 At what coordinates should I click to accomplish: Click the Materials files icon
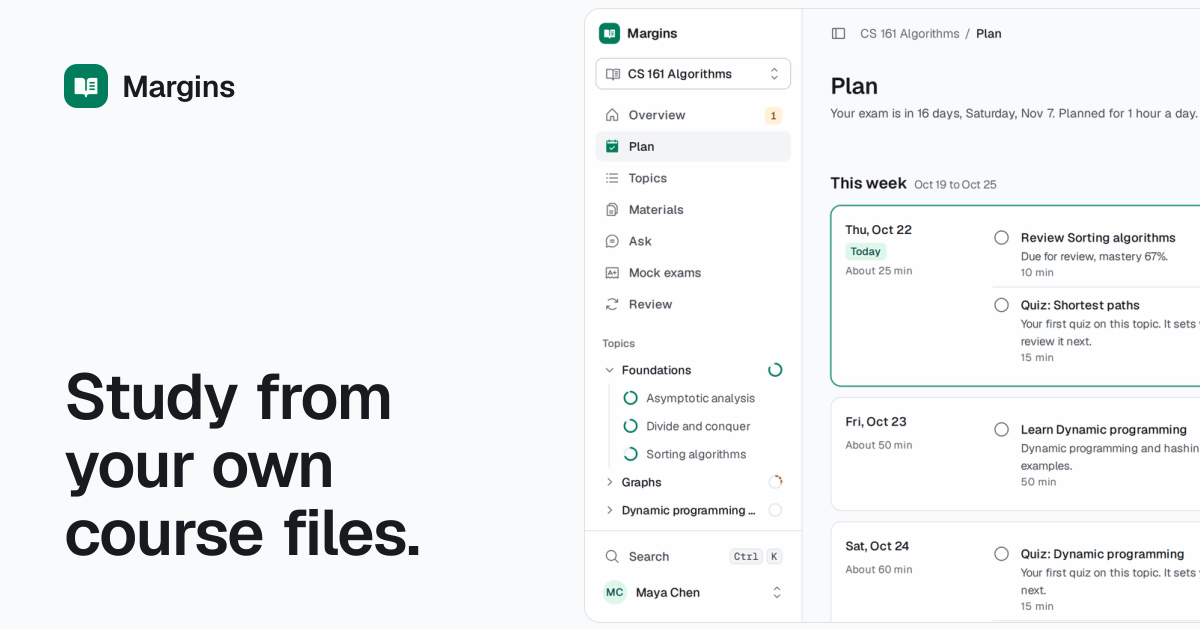pyautogui.click(x=612, y=209)
